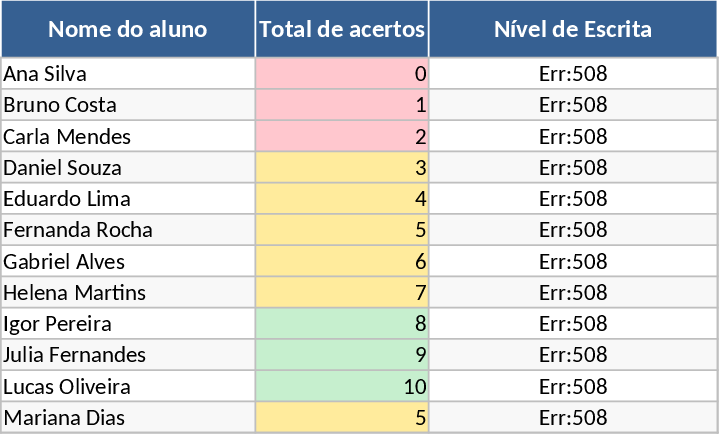Image resolution: width=719 pixels, height=434 pixels.
Task: Click the "Nível de Escrita" header cell
Action: click(573, 29)
